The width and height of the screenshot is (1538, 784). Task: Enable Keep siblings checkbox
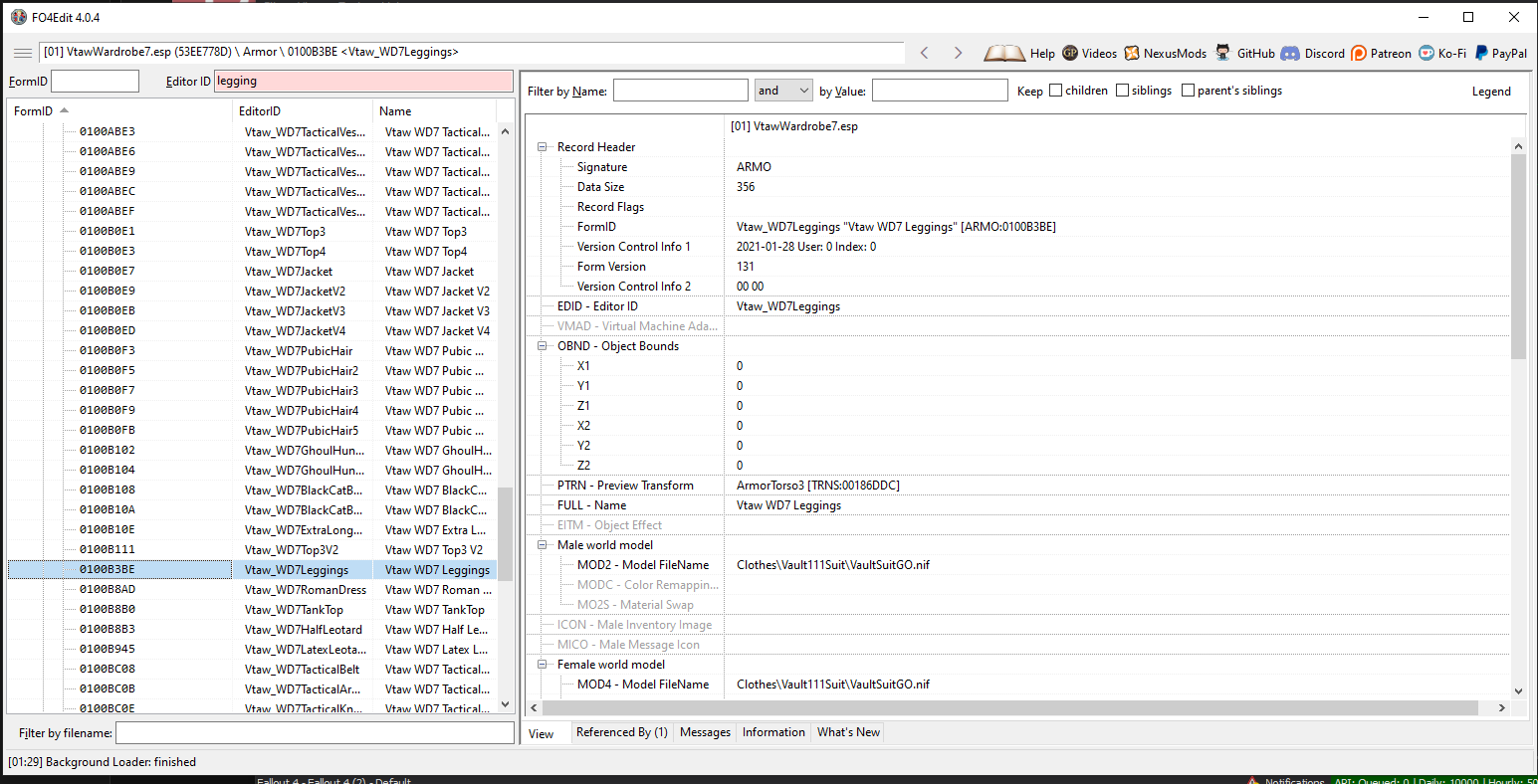click(x=1123, y=91)
